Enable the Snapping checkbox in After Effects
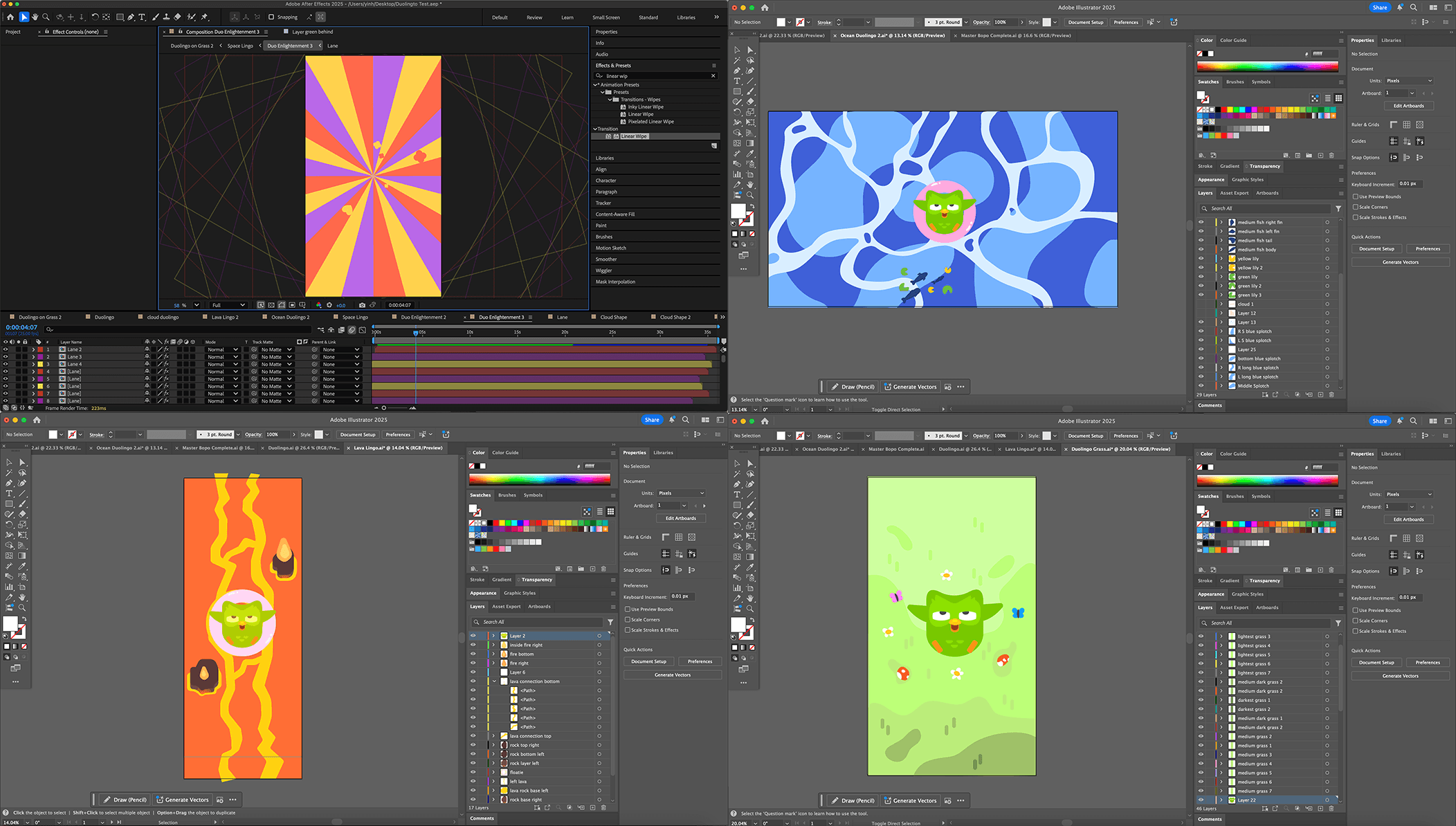 coord(271,17)
